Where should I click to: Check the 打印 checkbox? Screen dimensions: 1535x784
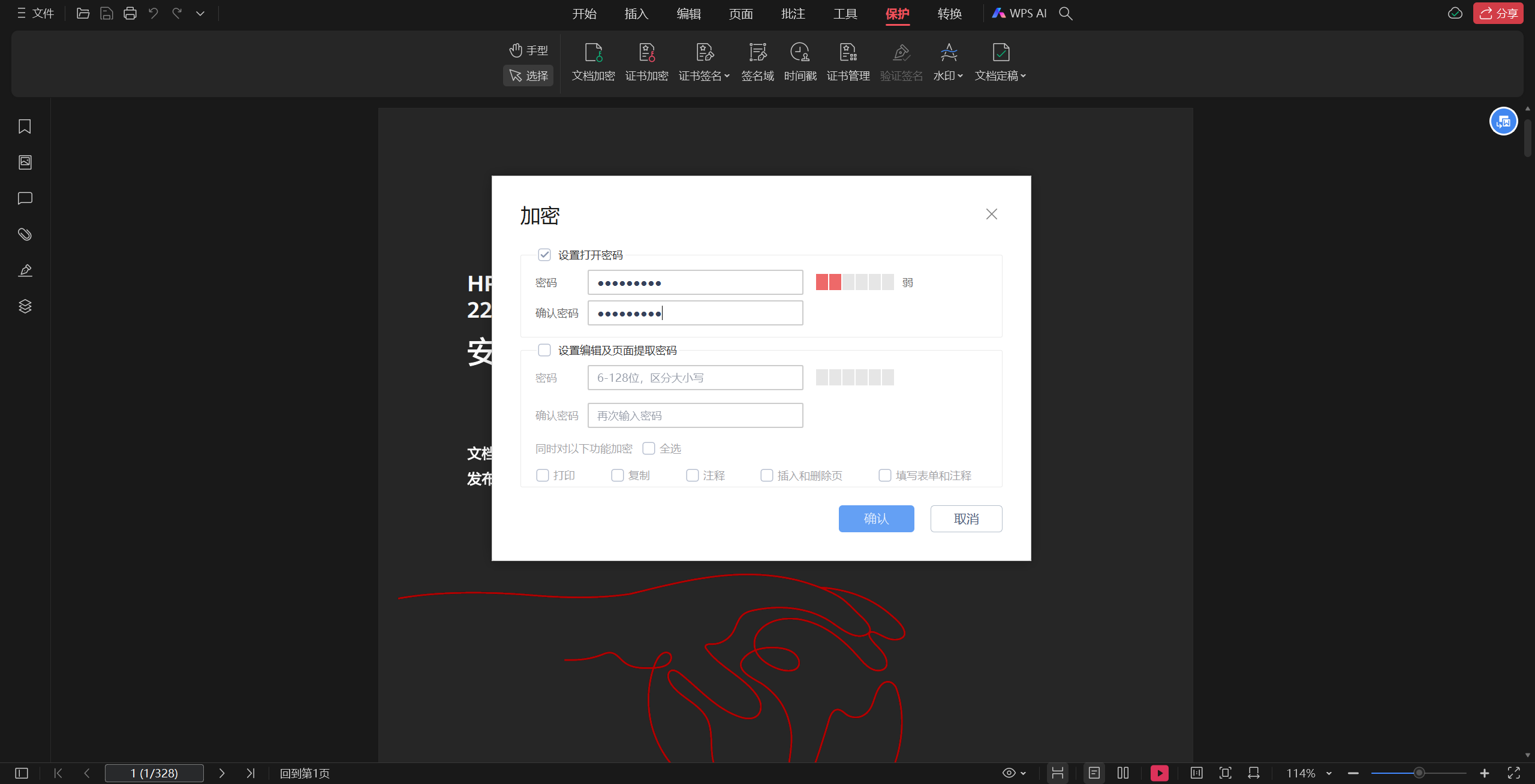point(542,475)
